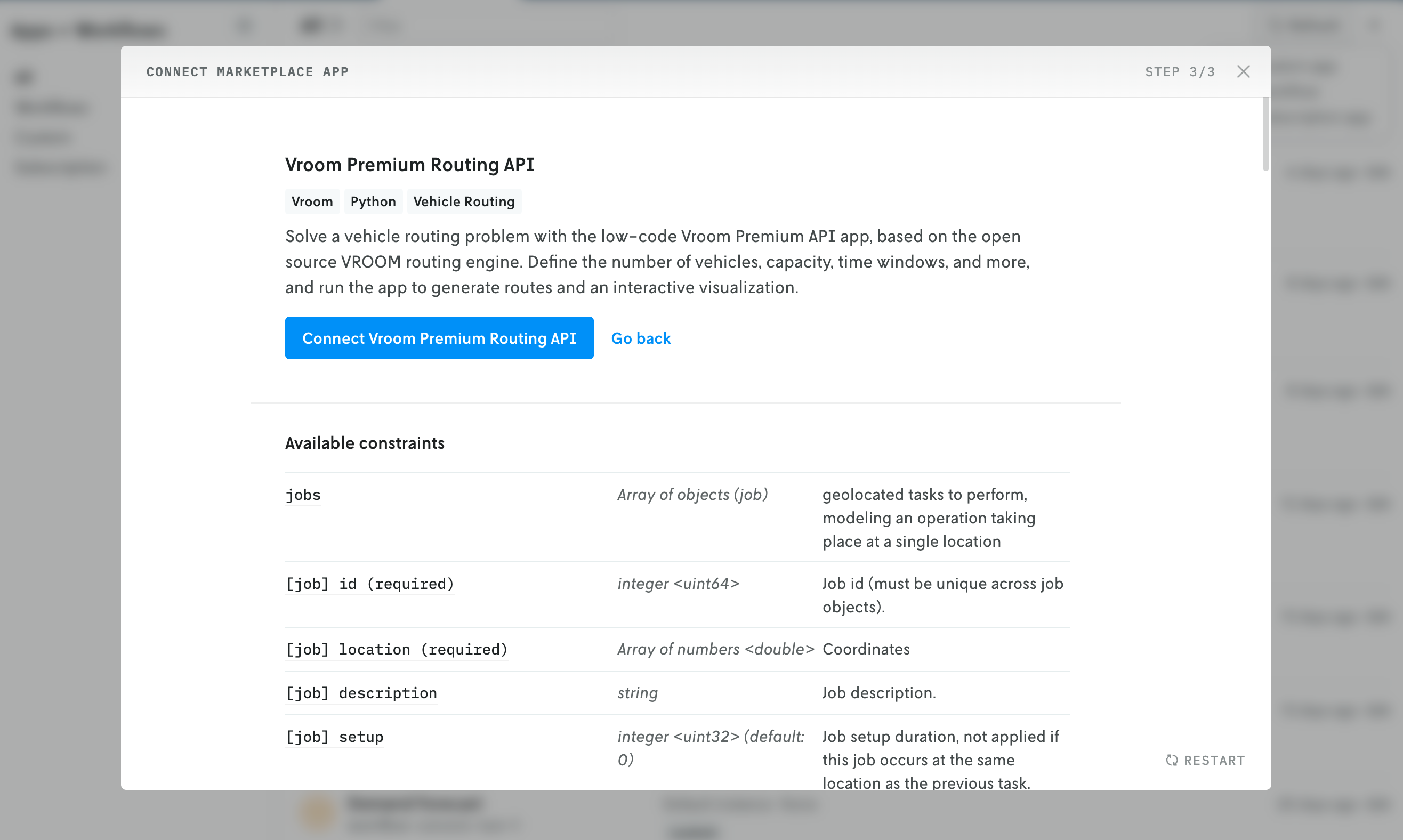Close the Connect Marketplace App dialog

1244,71
